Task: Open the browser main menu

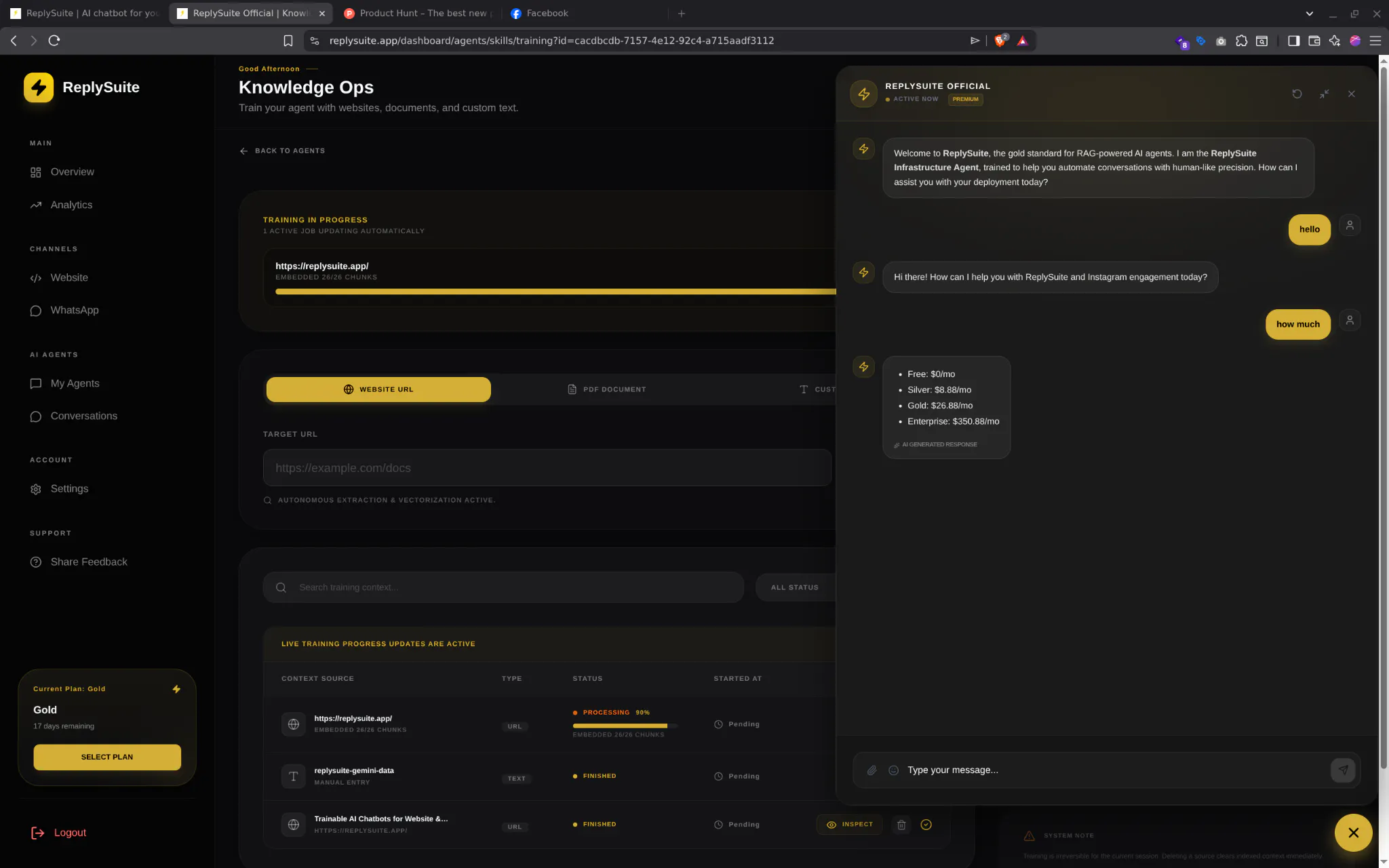Action: coord(1375,41)
